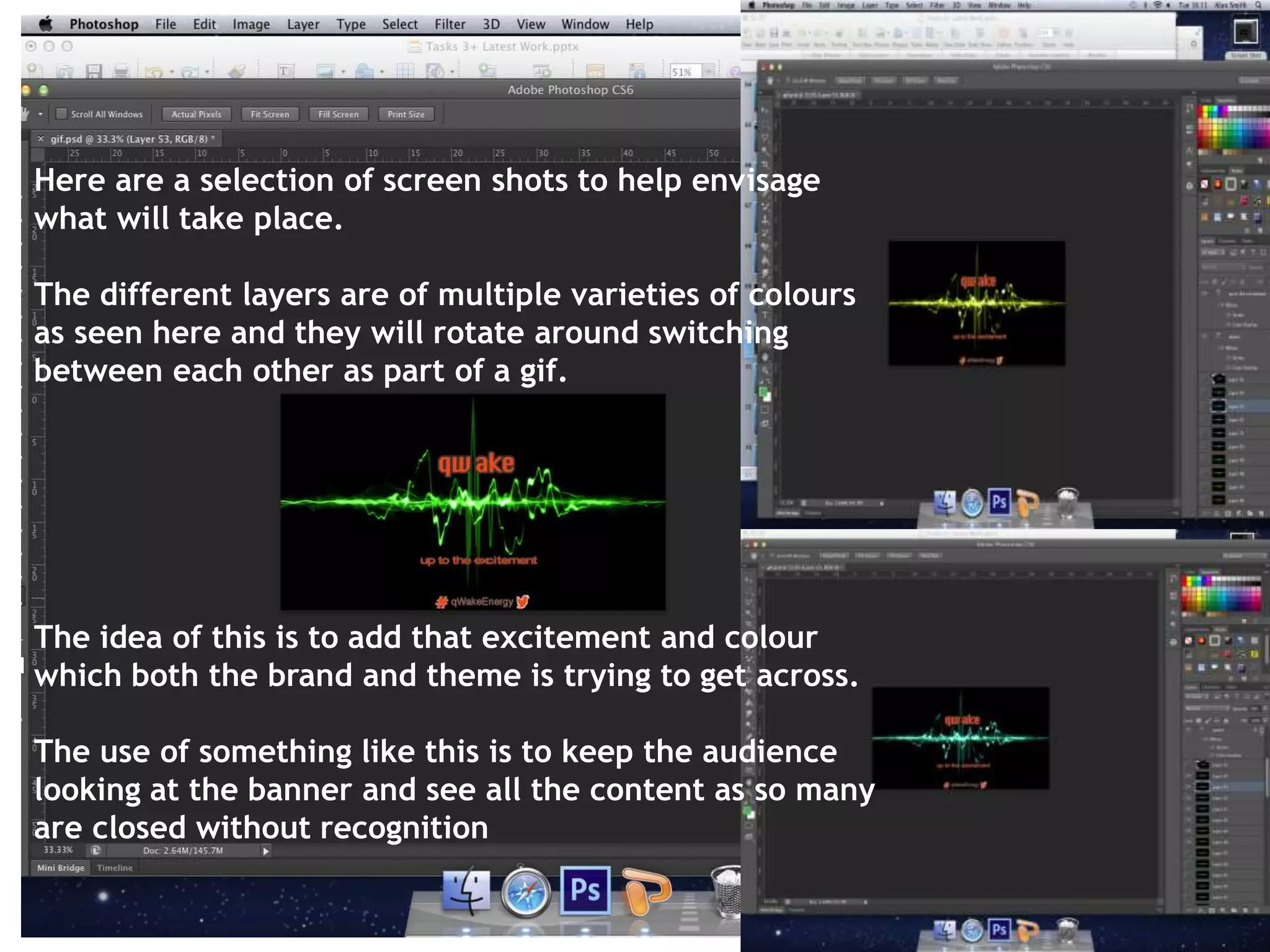Open the Undo history dropdown arrow in PowerPoint
Screen dimensions: 1270x952
point(172,73)
